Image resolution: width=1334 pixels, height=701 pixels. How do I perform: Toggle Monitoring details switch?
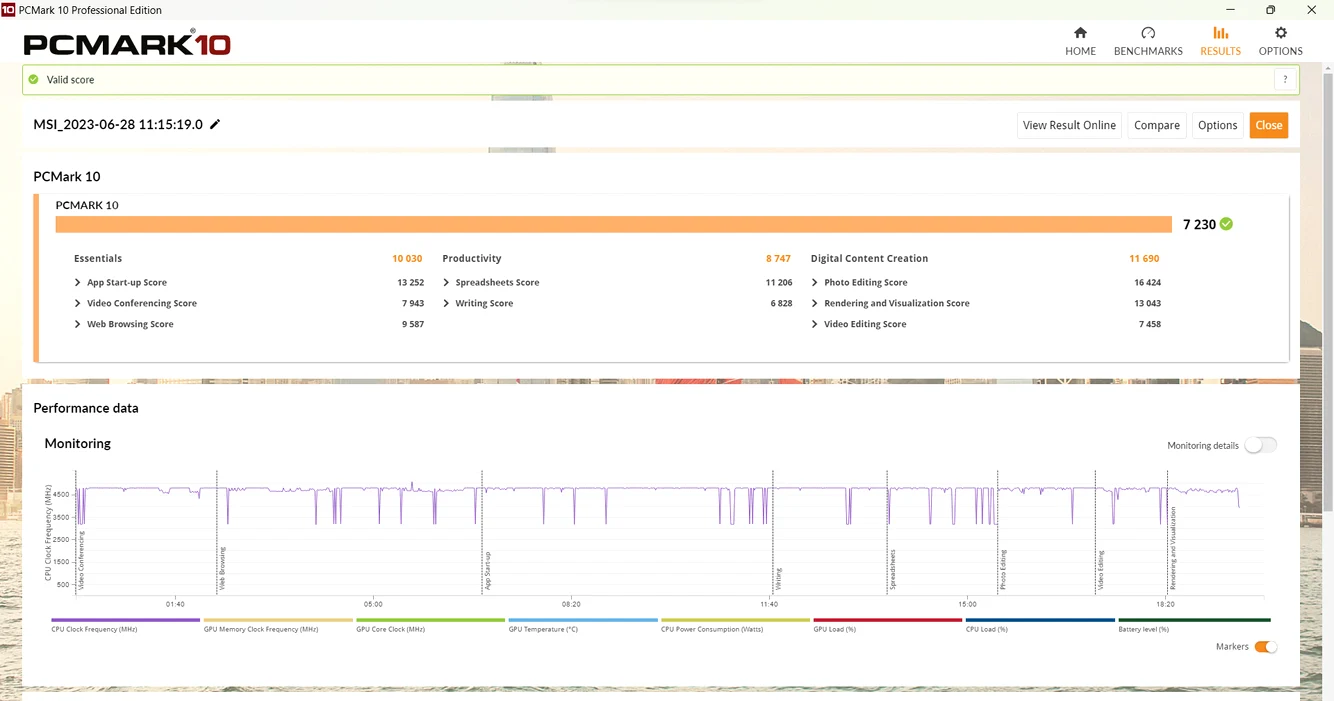pos(1261,445)
